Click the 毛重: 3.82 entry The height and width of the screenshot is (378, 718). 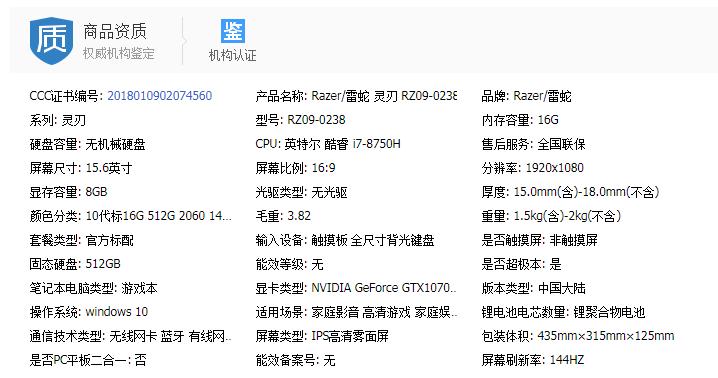point(283,216)
